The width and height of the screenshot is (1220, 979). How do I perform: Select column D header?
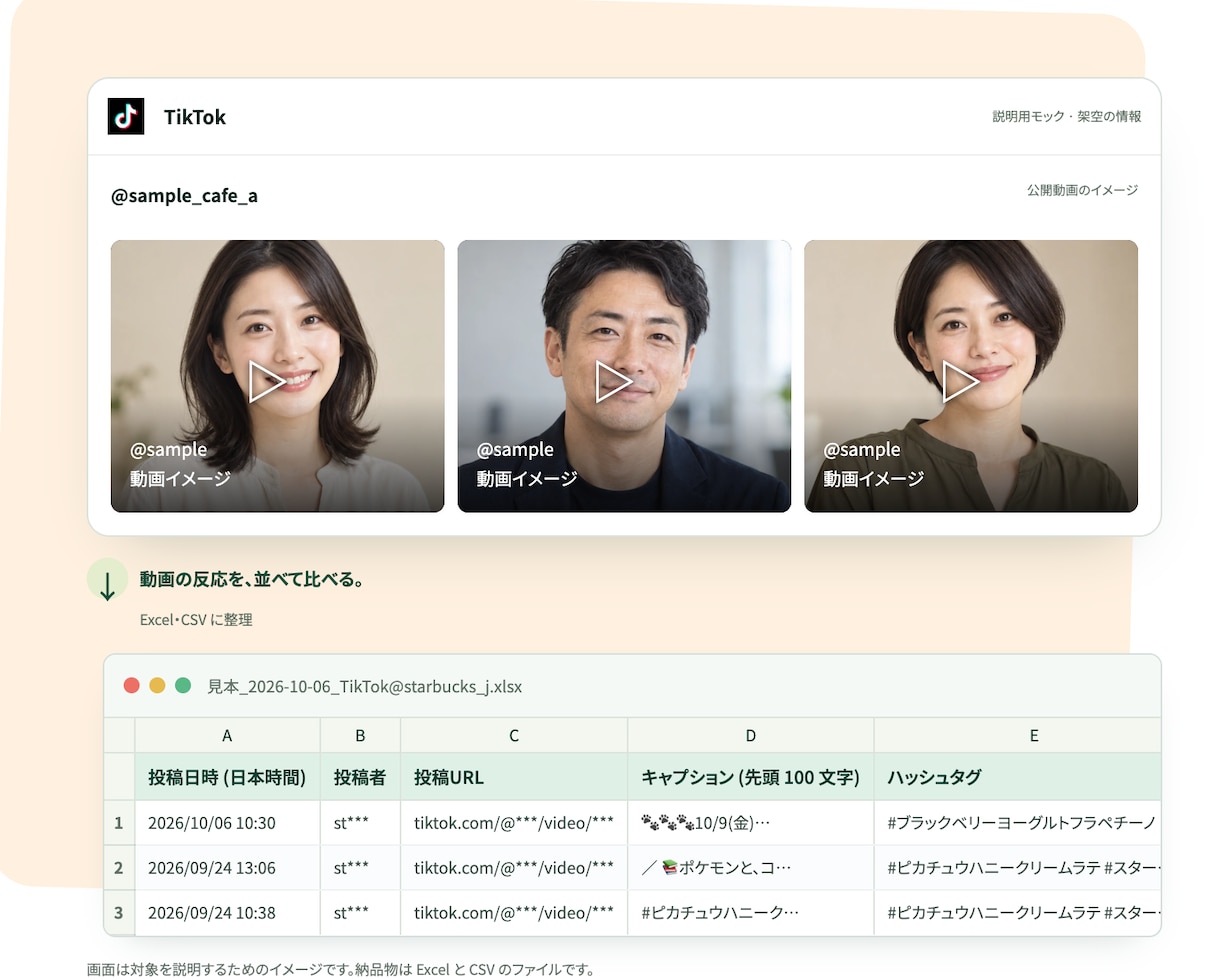[x=751, y=735]
